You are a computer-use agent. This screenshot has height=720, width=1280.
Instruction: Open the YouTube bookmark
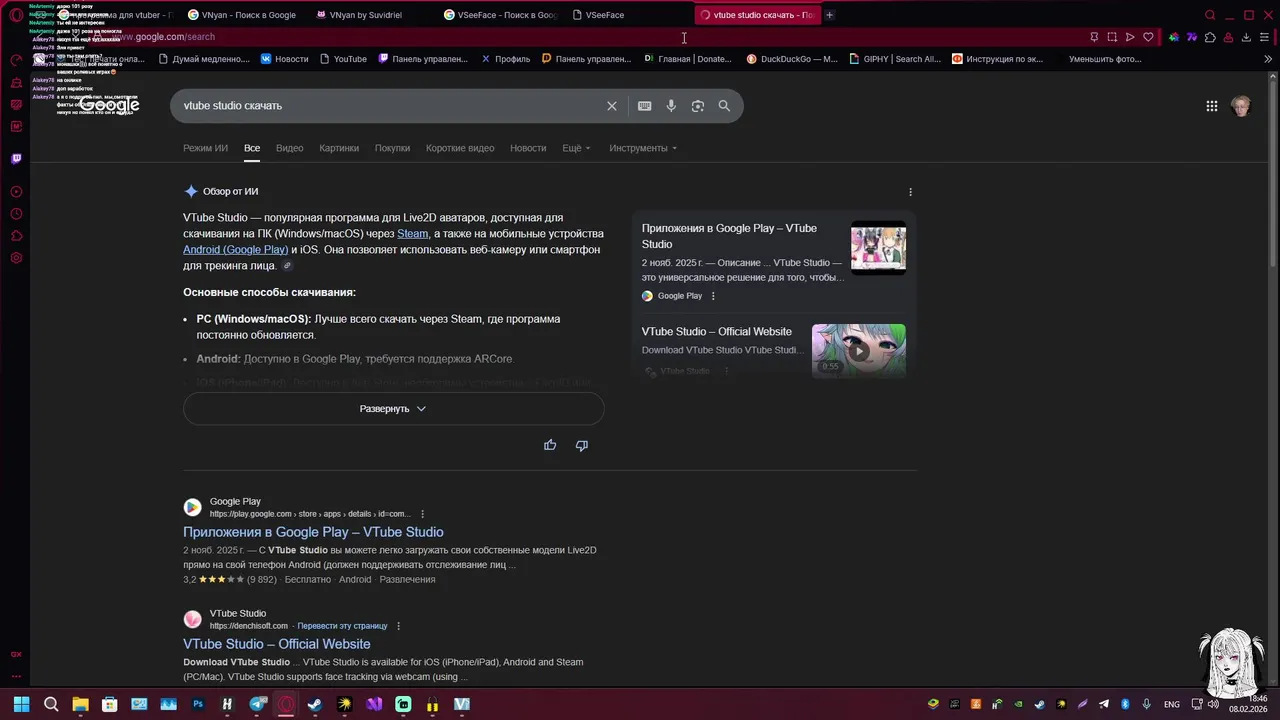pos(342,59)
